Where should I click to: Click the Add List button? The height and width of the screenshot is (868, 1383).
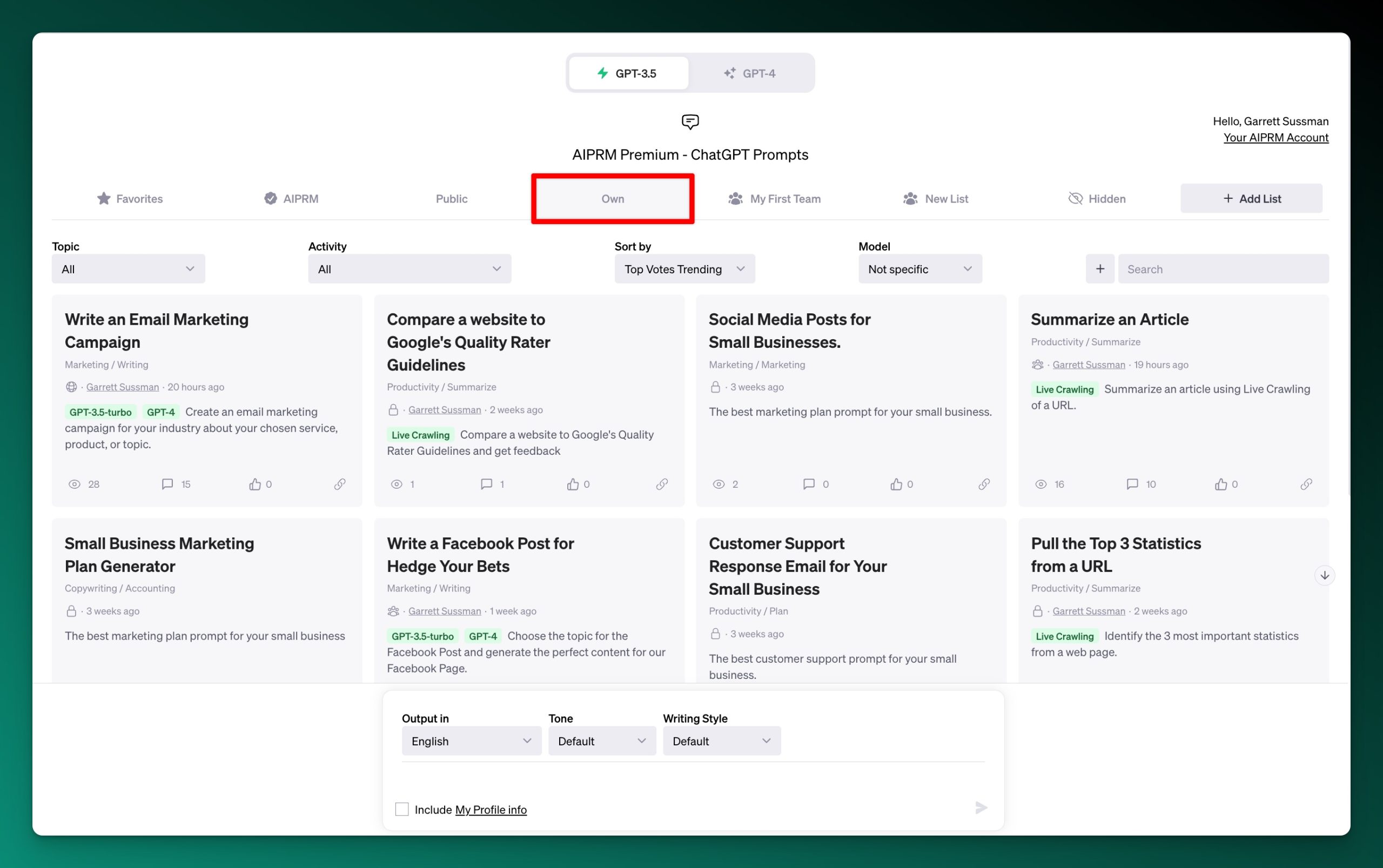coord(1252,199)
